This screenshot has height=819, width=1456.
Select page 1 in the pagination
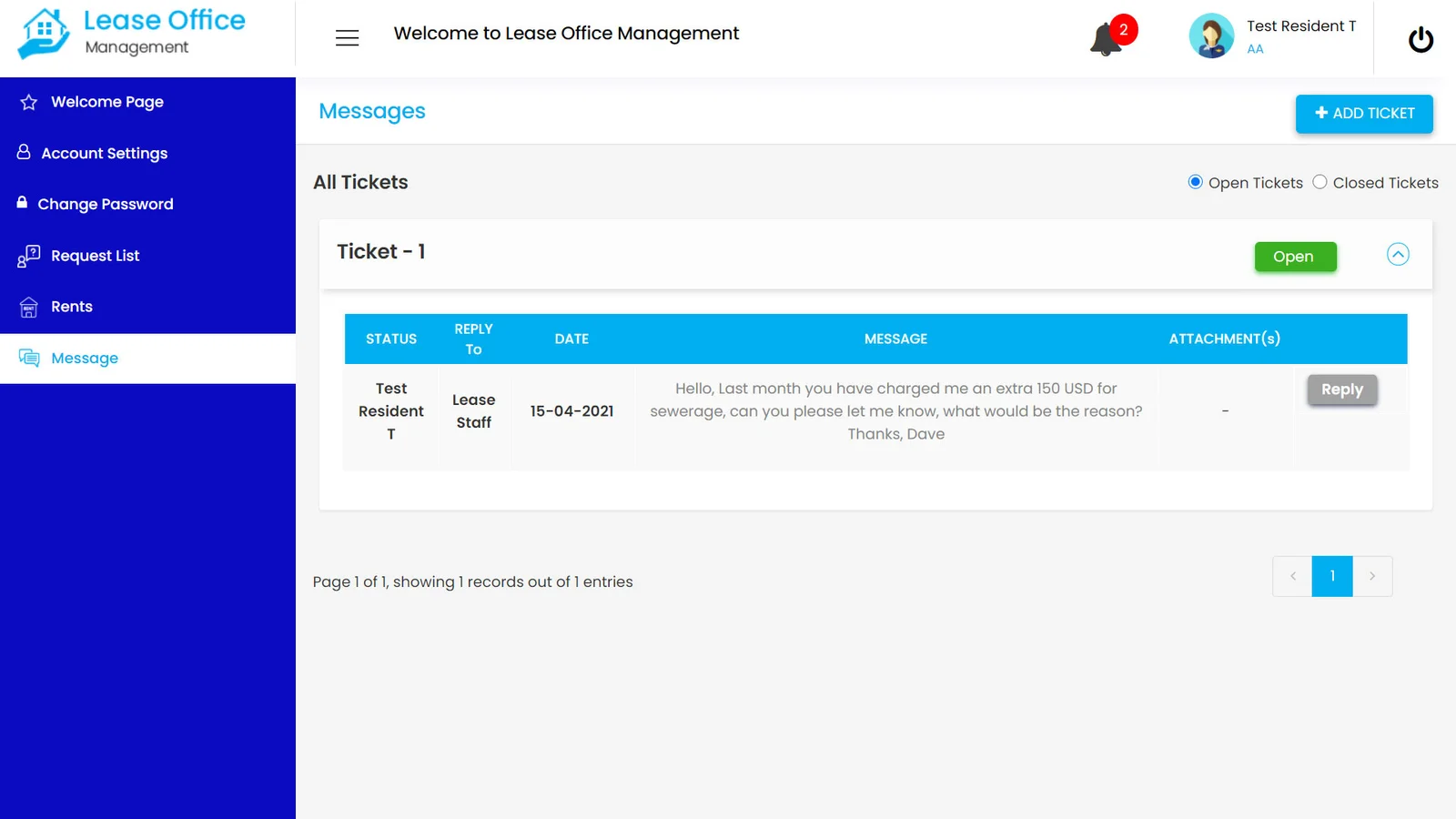pyautogui.click(x=1332, y=576)
